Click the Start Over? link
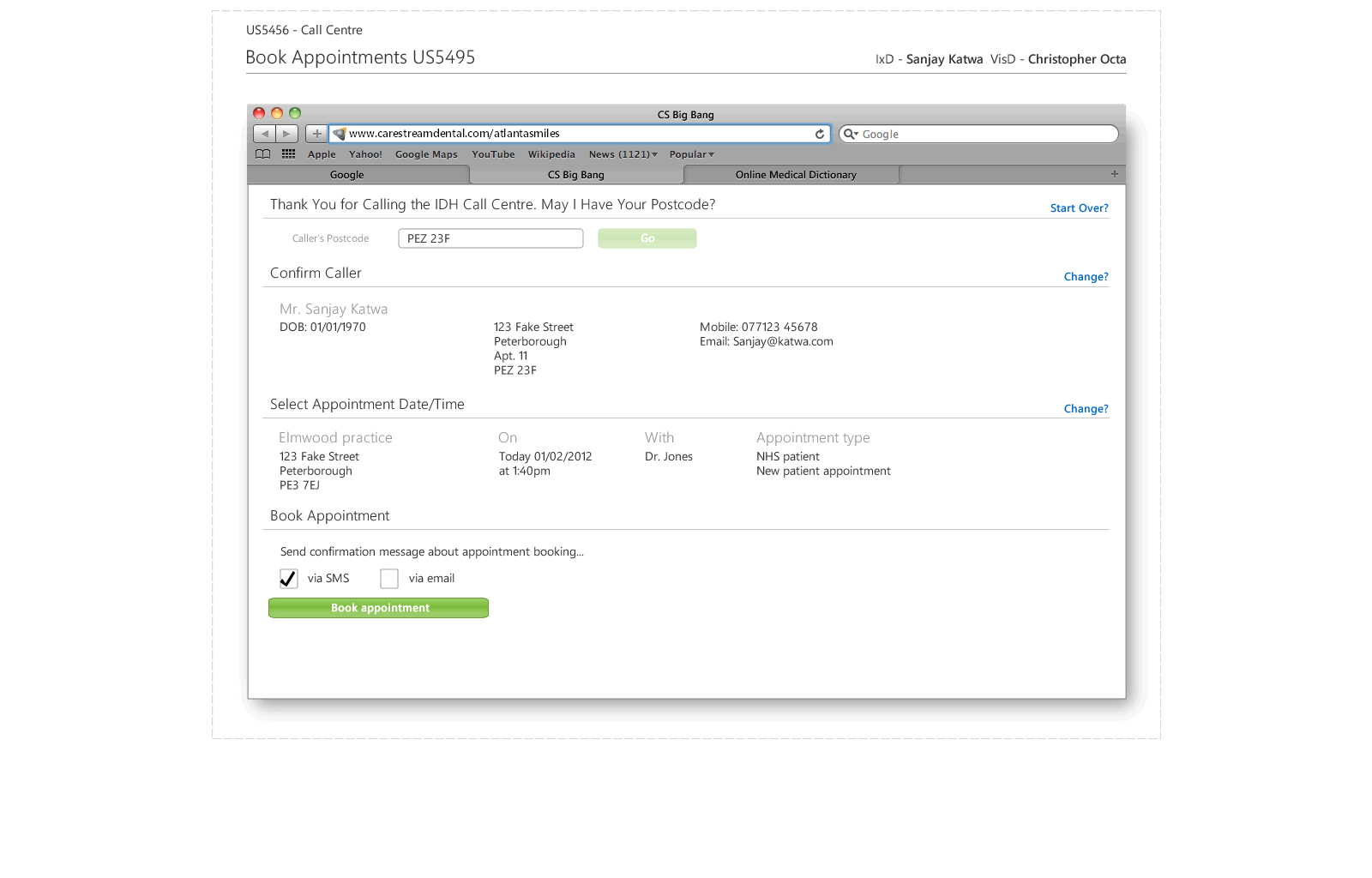Image resolution: width=1372 pixels, height=878 pixels. click(1079, 208)
